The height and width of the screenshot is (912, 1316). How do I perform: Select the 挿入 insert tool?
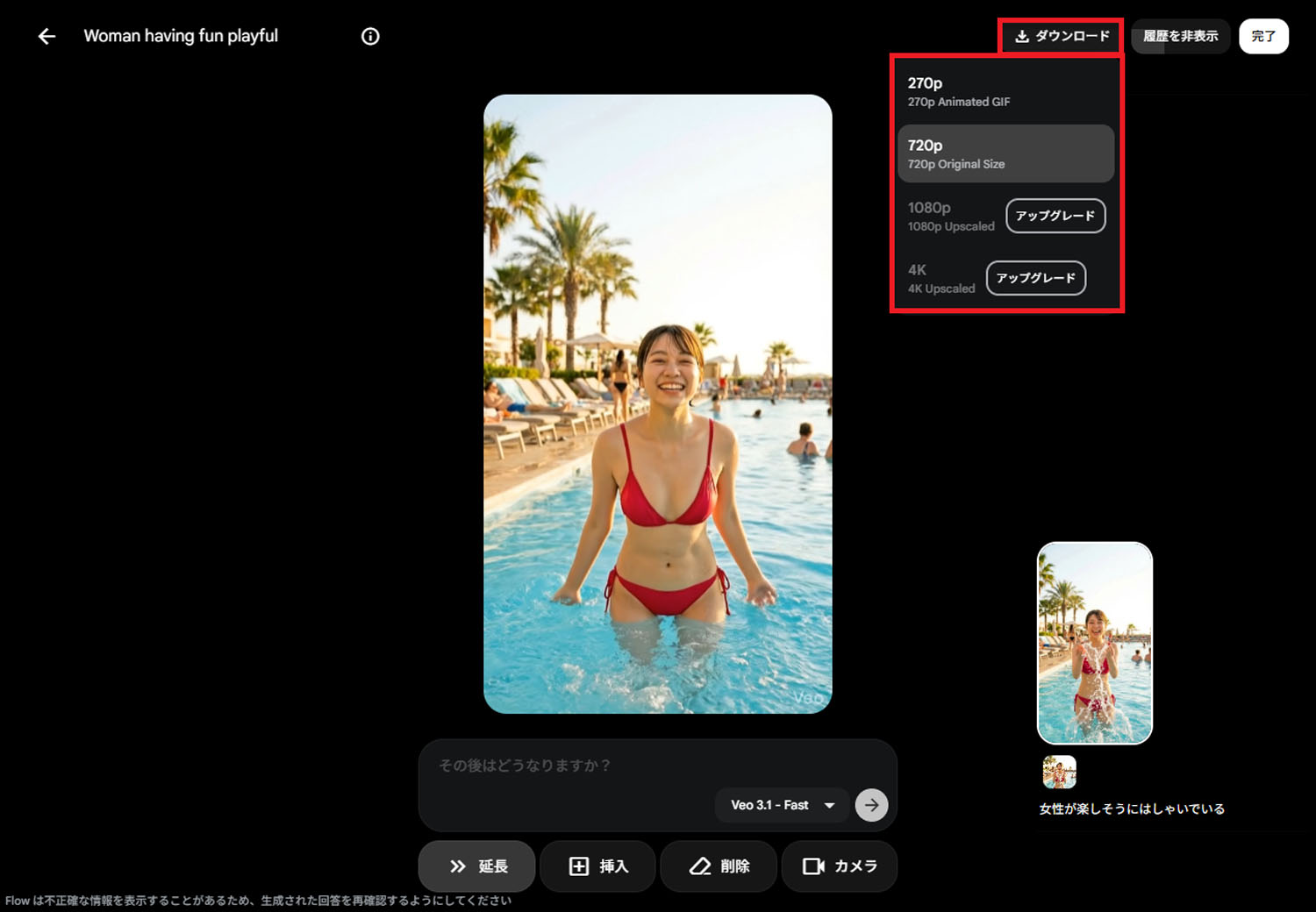(597, 866)
